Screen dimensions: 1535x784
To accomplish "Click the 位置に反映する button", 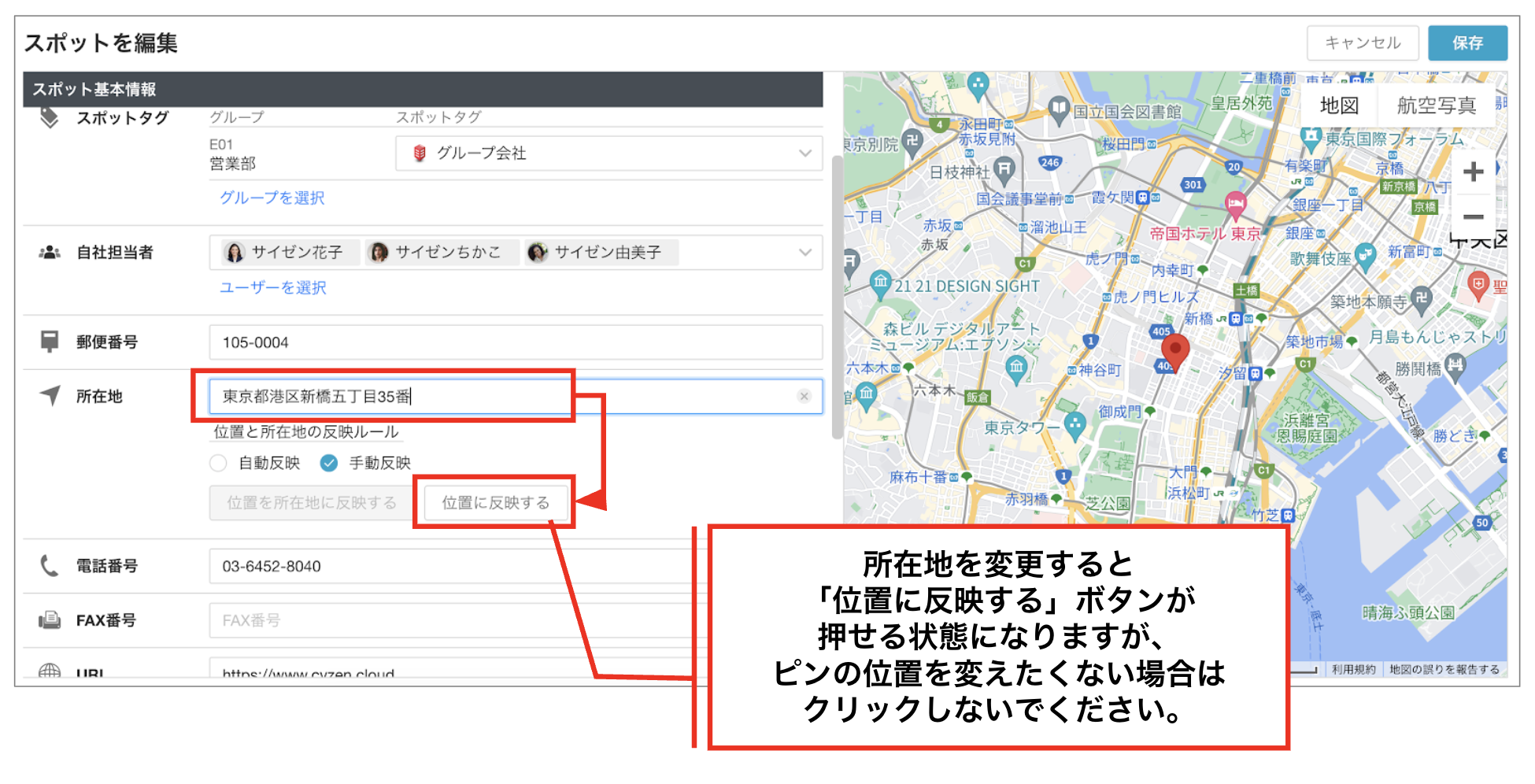I will pos(495,502).
